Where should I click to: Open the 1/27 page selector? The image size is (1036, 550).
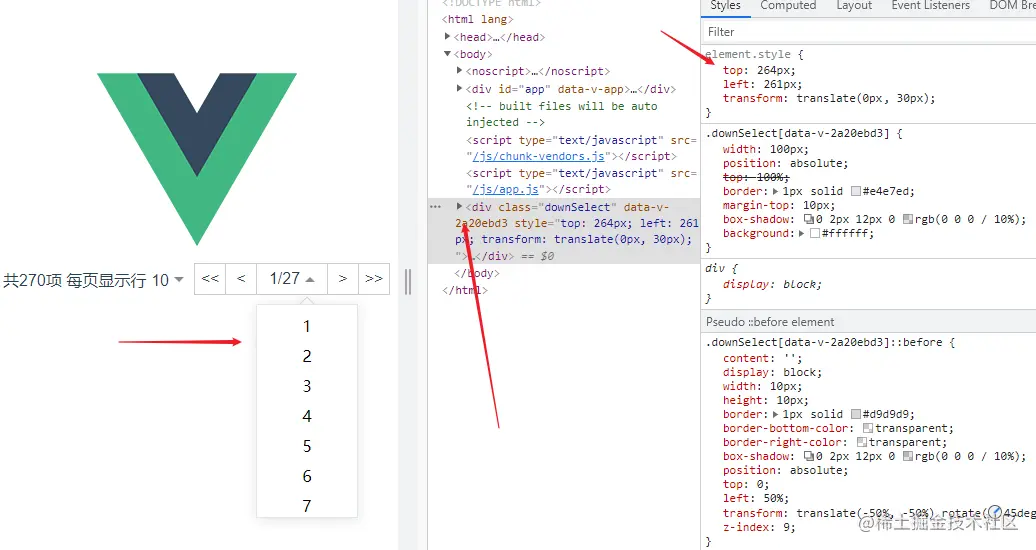pyautogui.click(x=292, y=279)
